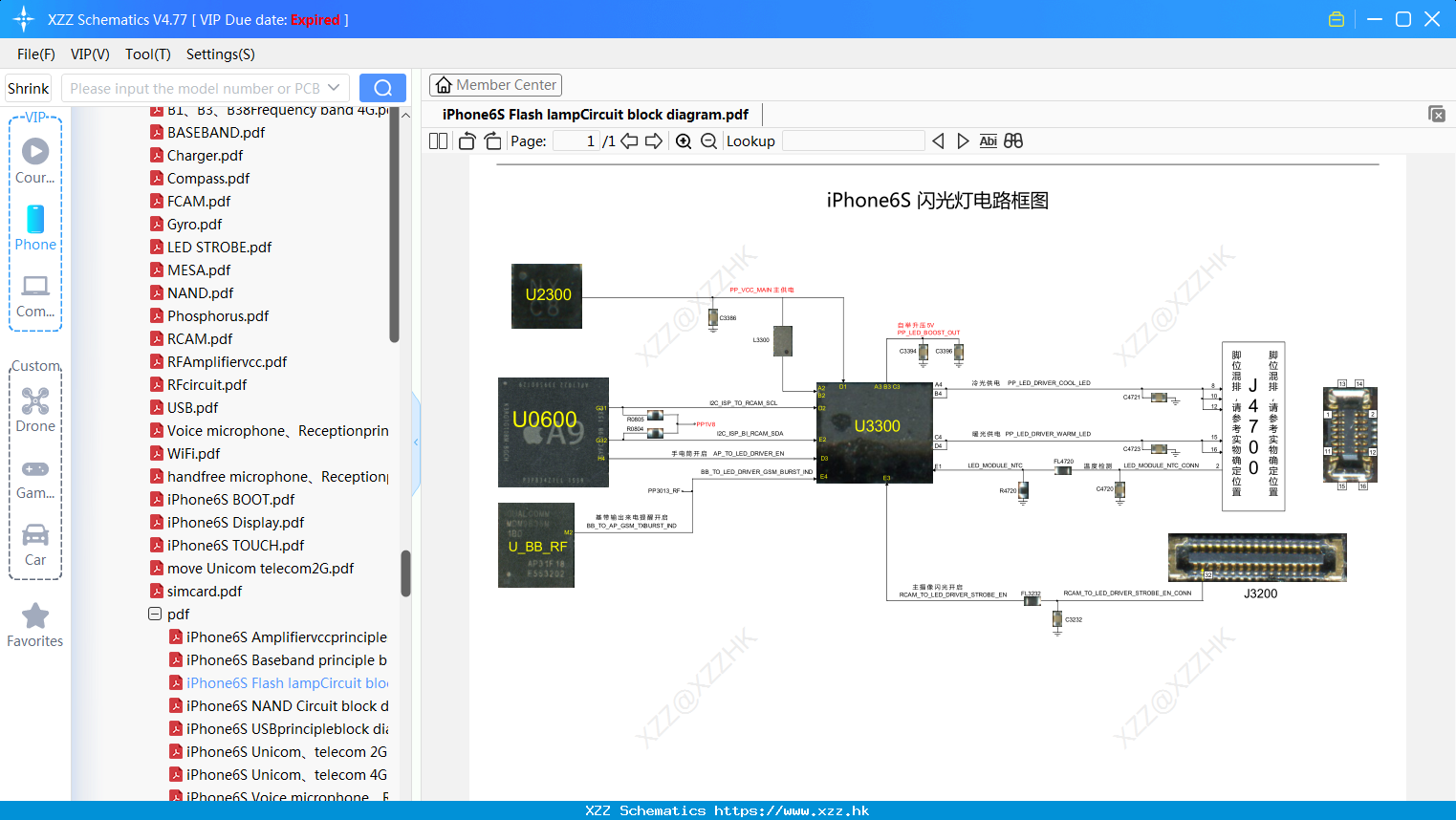This screenshot has width=1456, height=820.
Task: Zoom out of the schematic
Action: pyautogui.click(x=708, y=141)
